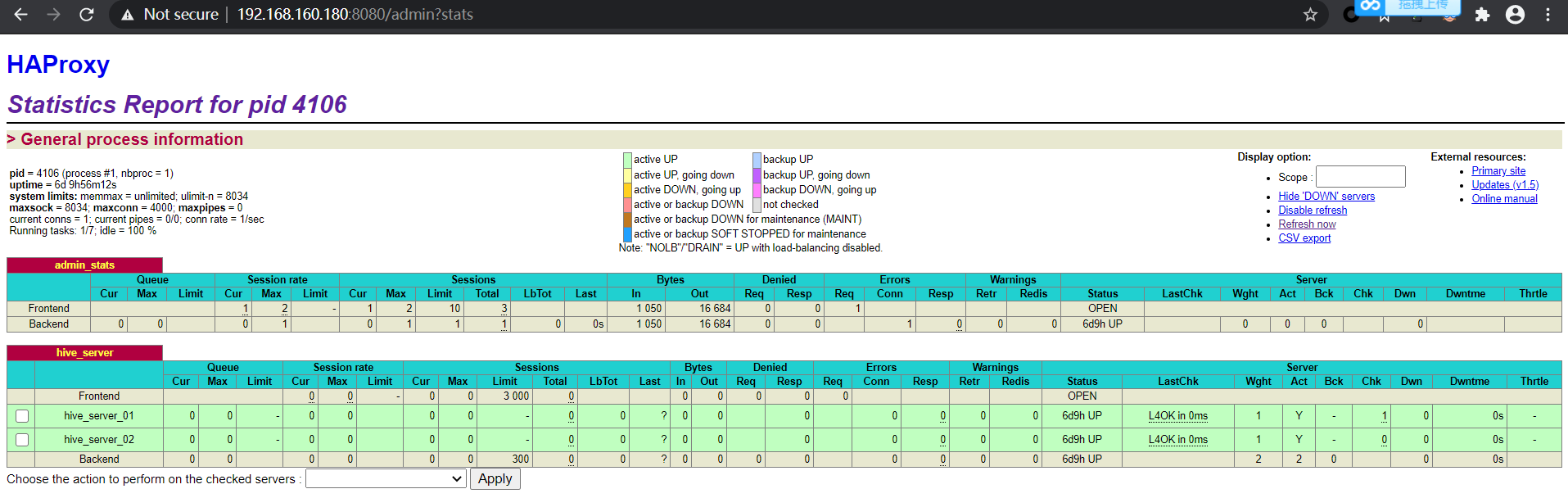The width and height of the screenshot is (1568, 498).
Task: Click the LastChk column header in hive_server table
Action: tap(1177, 382)
